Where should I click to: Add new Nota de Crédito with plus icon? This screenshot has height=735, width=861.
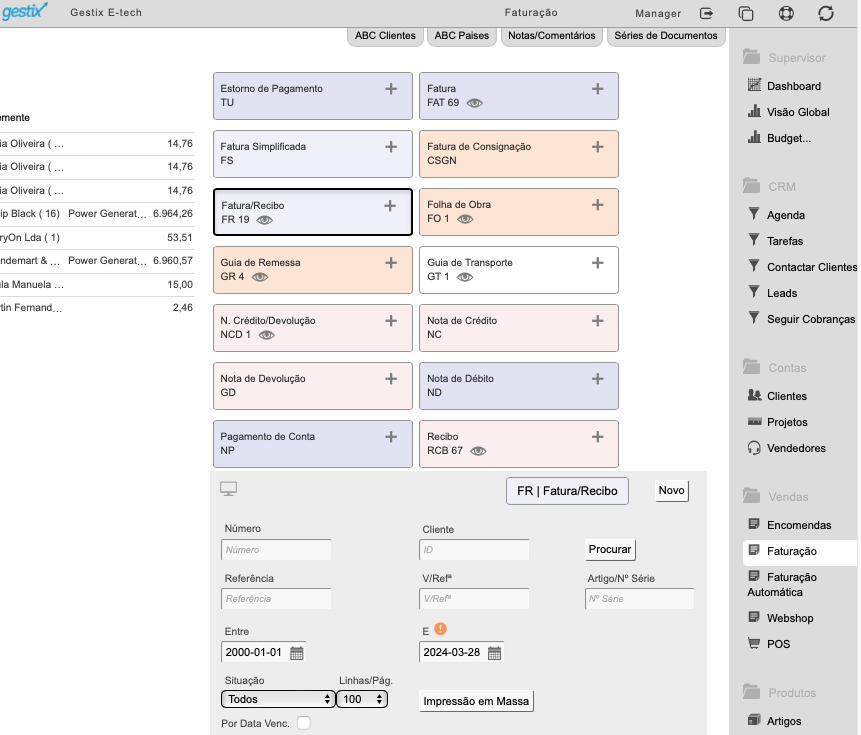click(x=598, y=321)
